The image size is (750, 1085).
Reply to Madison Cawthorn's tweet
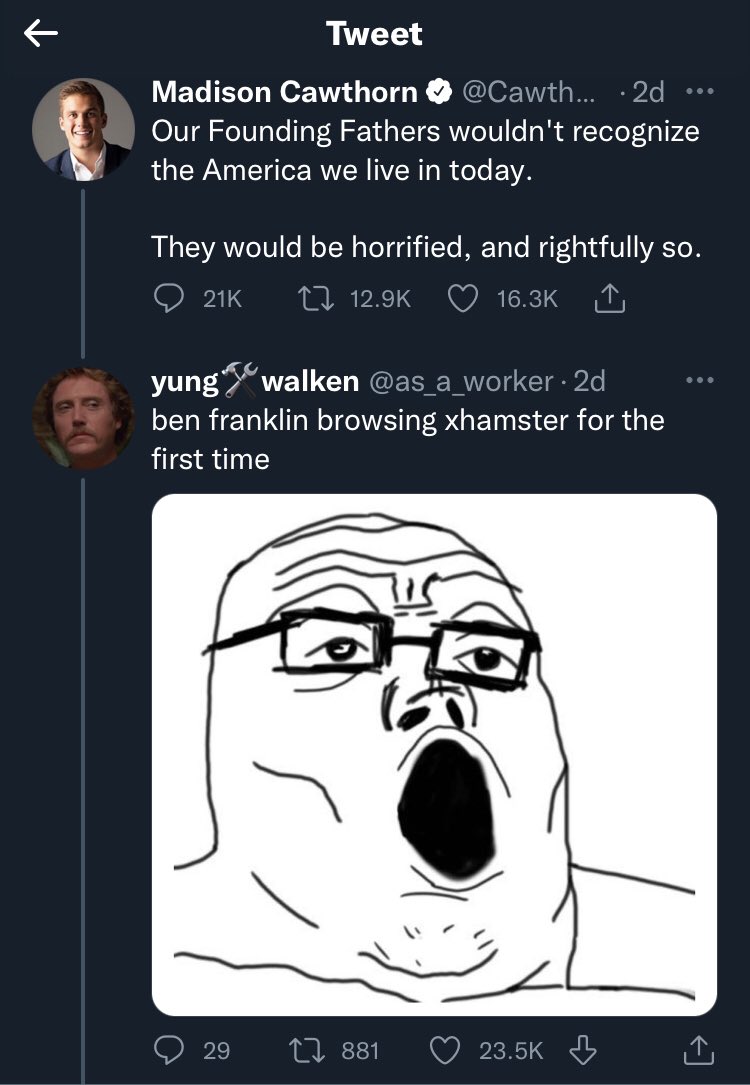pos(167,299)
